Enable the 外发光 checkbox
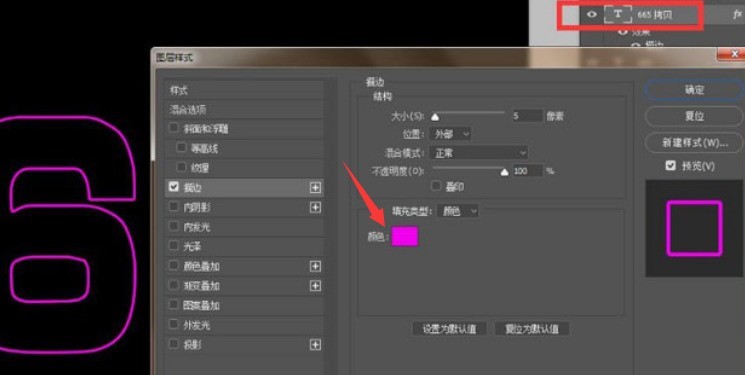The image size is (745, 375). click(173, 324)
